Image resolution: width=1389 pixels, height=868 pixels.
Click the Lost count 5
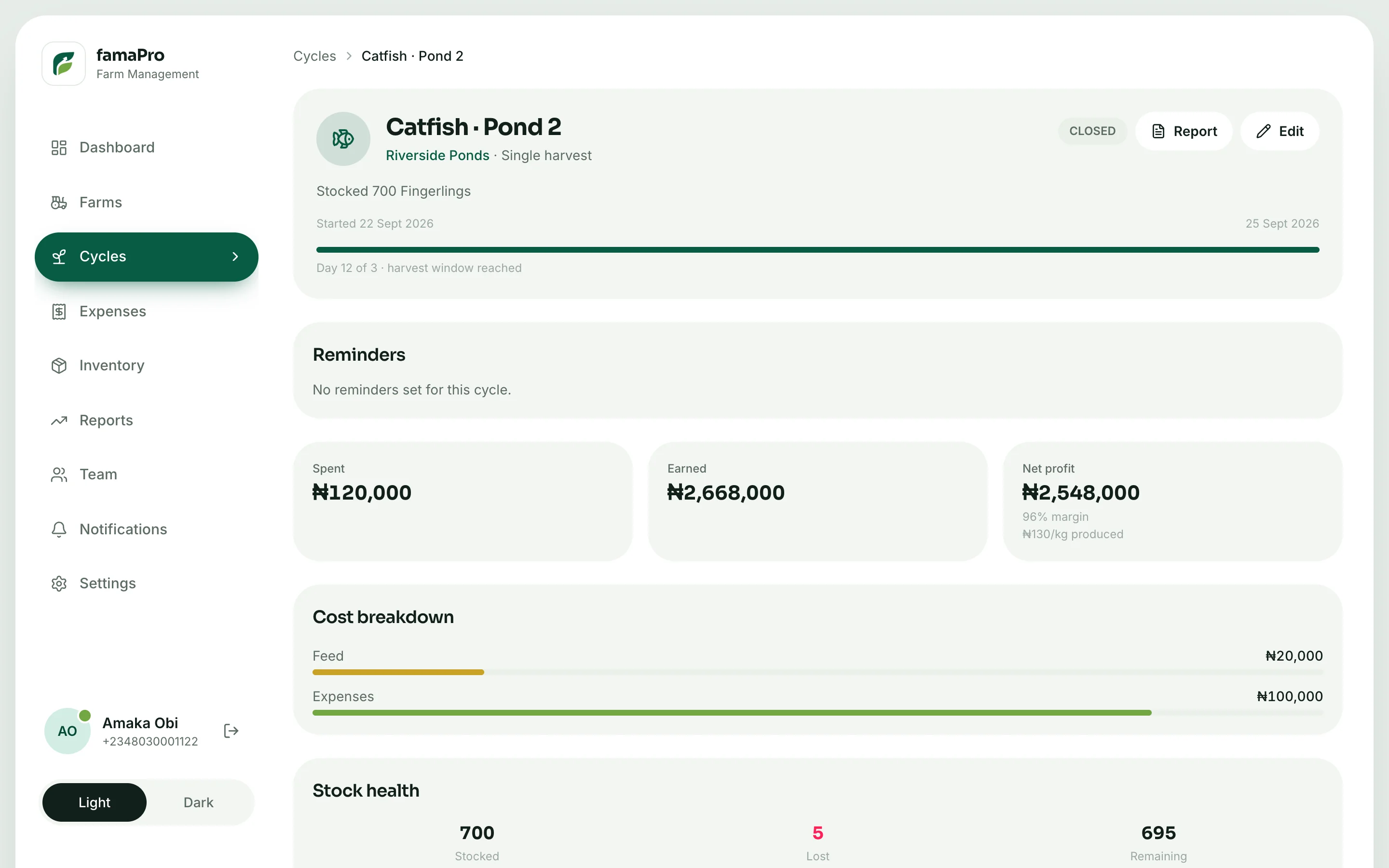click(817, 833)
